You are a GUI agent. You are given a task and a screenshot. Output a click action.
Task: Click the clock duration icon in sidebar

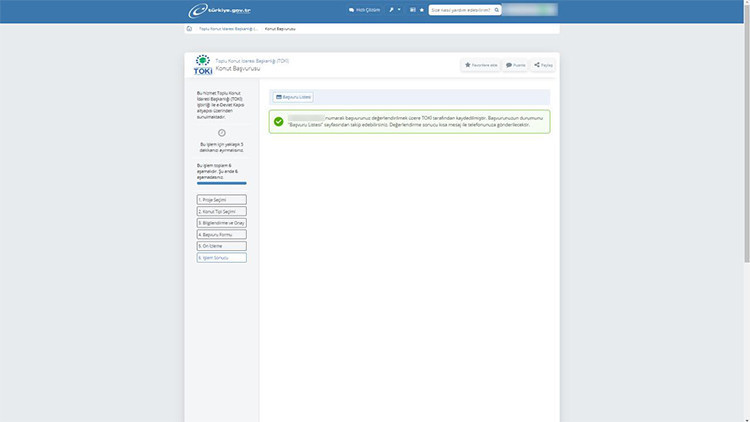click(221, 133)
